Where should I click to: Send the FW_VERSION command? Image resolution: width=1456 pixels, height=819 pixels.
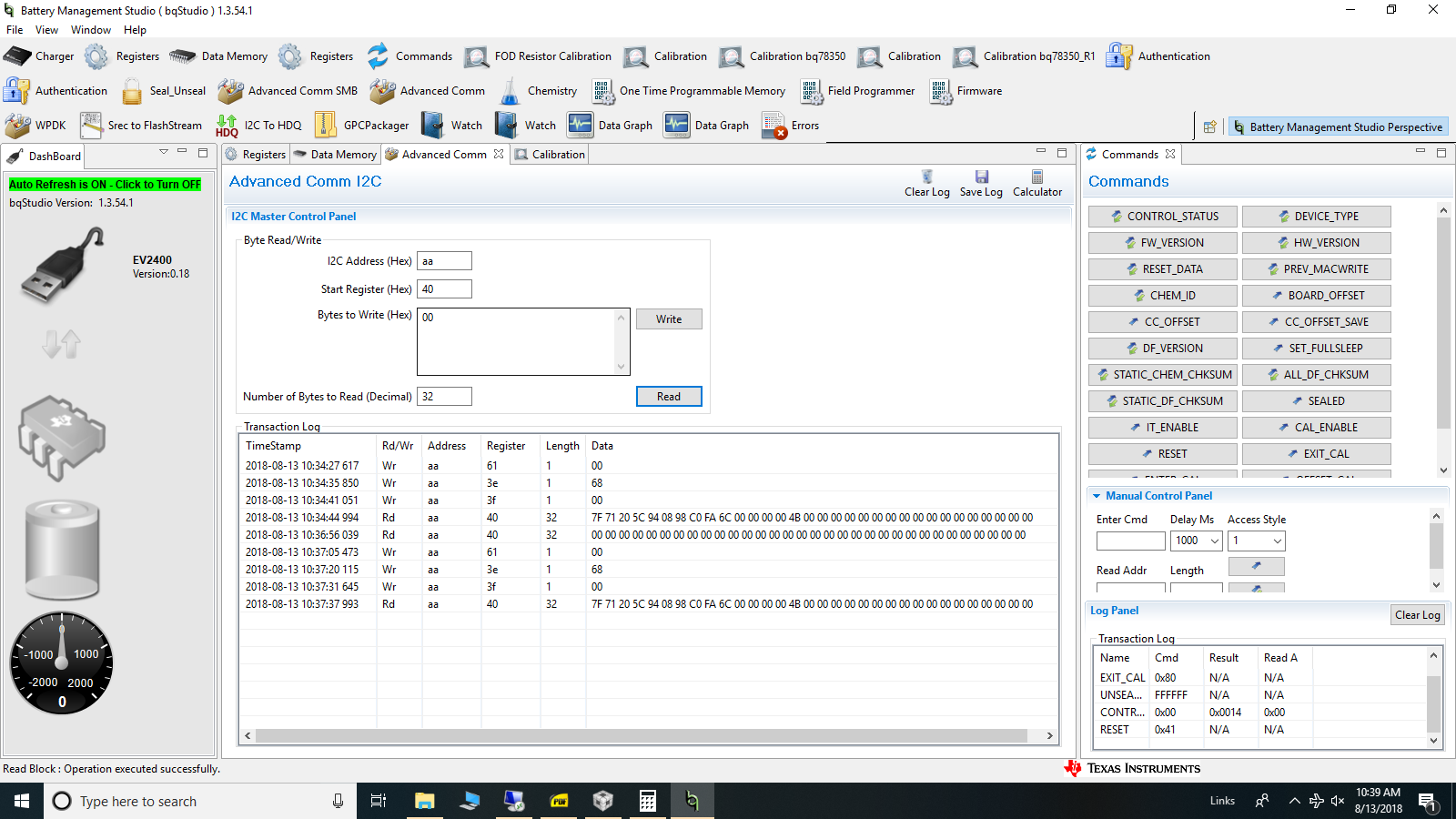click(x=1163, y=243)
